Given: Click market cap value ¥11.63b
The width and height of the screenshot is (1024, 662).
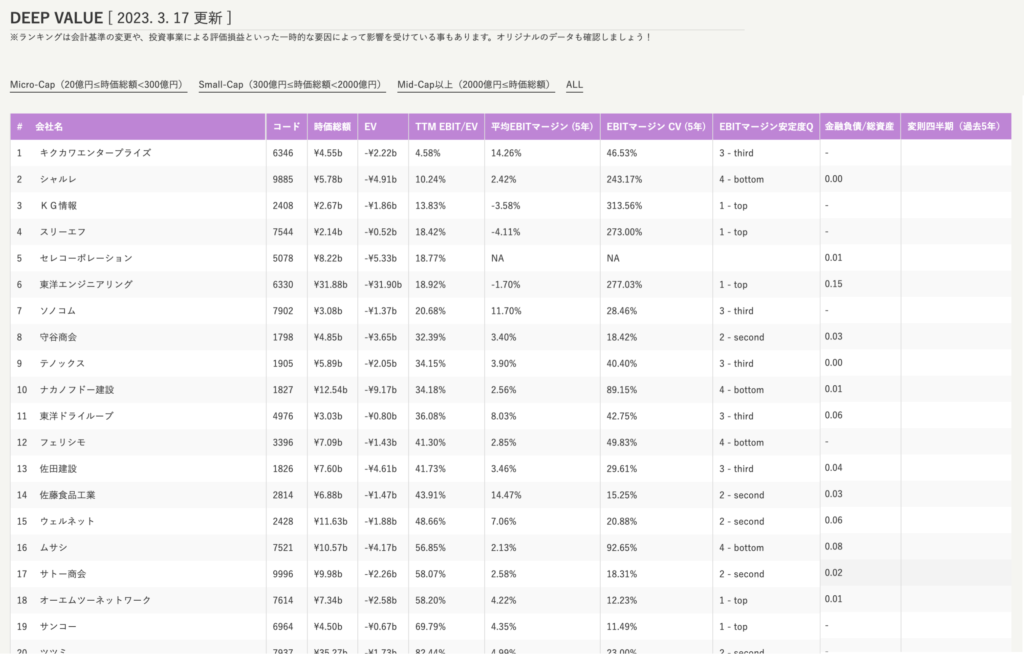Looking at the screenshot, I should point(330,522).
